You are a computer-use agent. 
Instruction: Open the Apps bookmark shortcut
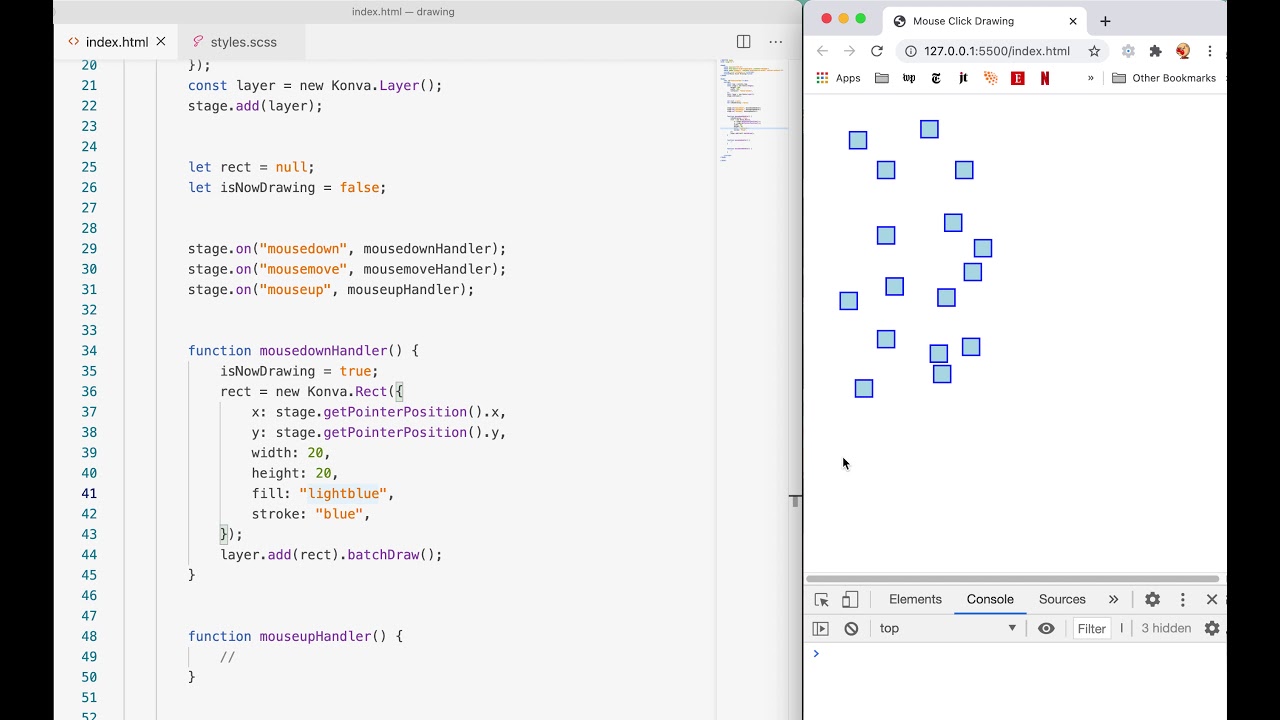coord(838,78)
